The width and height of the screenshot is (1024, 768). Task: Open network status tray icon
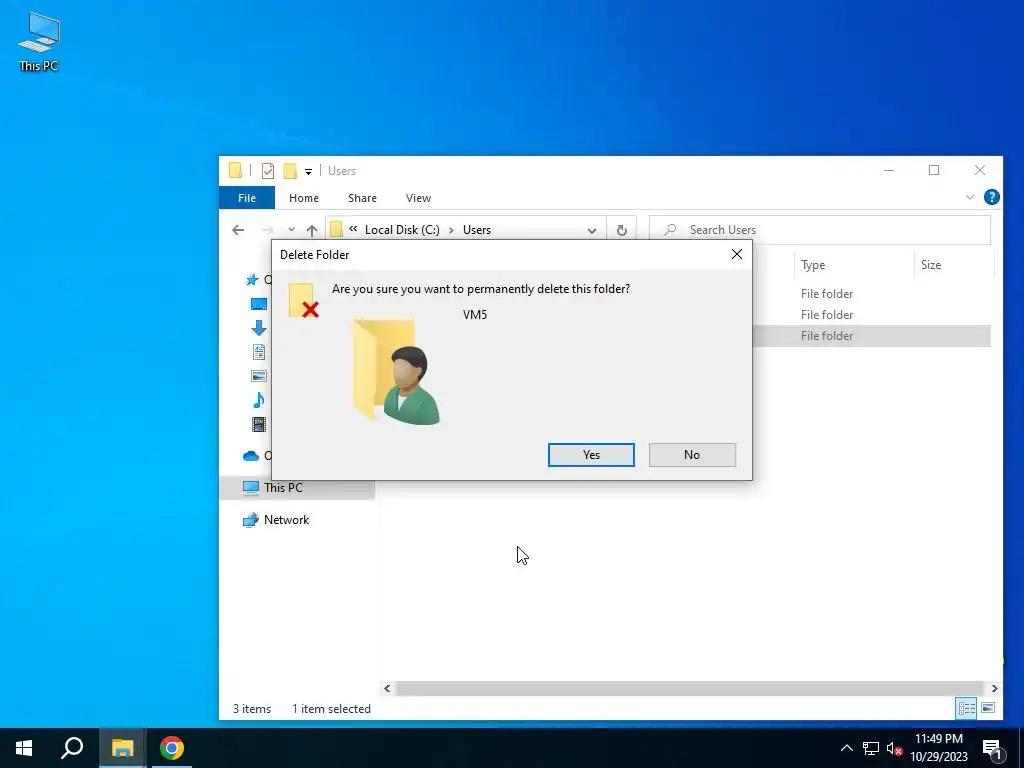tap(871, 748)
